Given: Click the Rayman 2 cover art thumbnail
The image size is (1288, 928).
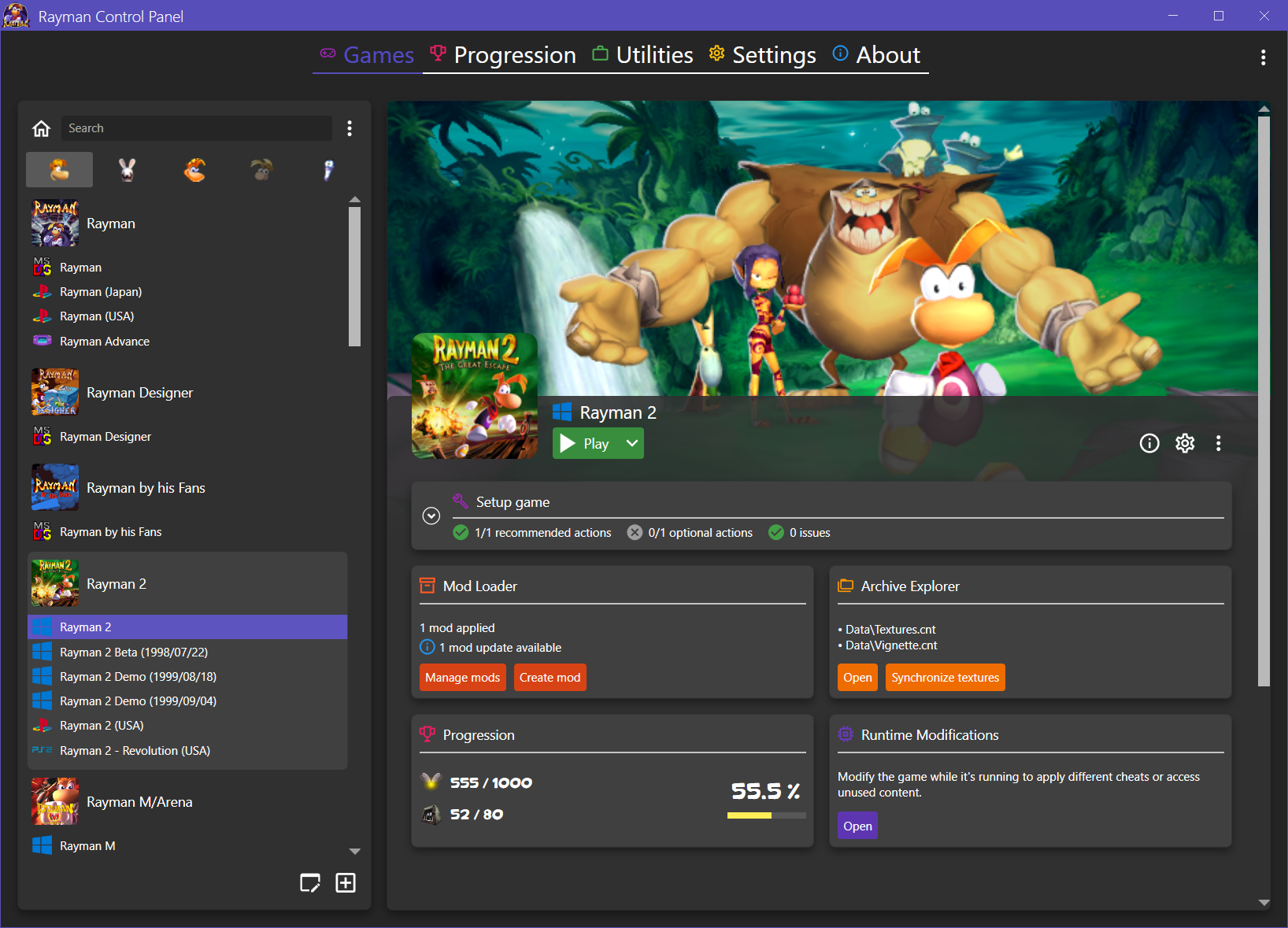Looking at the screenshot, I should click(475, 396).
